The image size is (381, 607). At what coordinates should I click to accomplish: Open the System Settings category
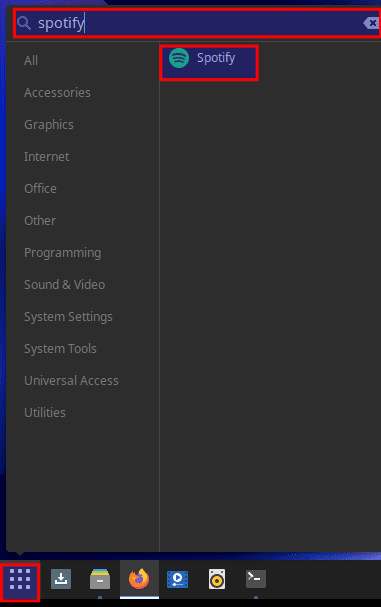[x=68, y=317]
